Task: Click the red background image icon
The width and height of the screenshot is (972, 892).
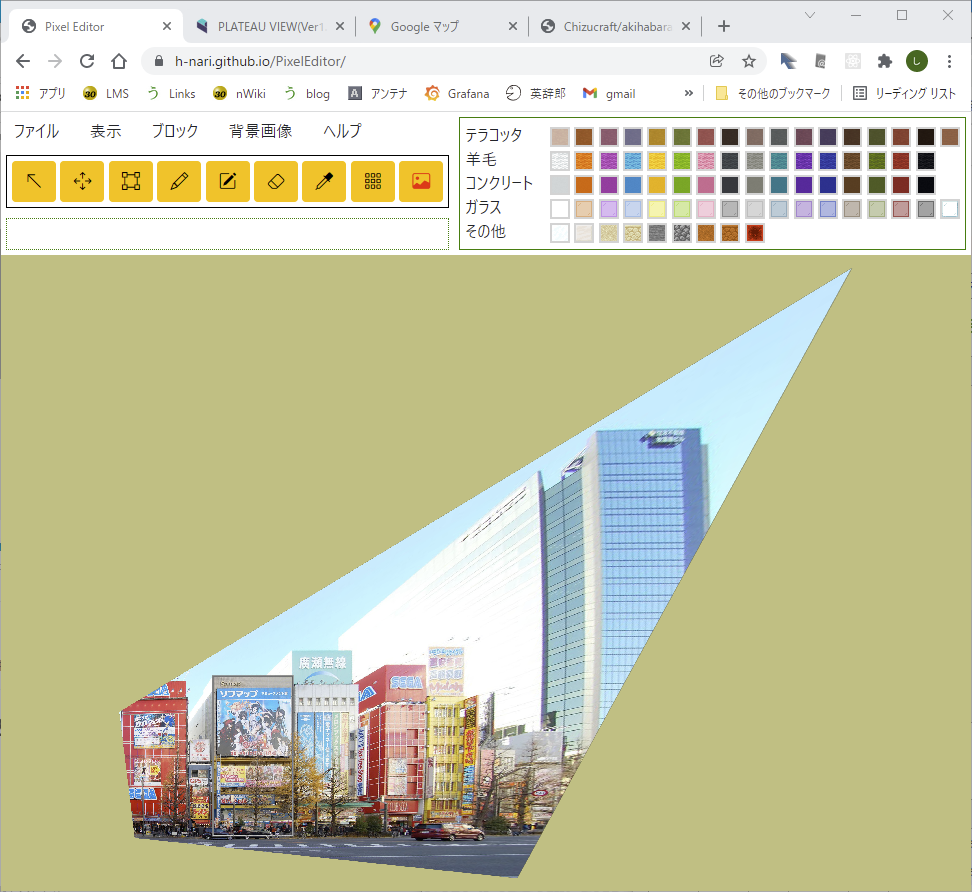Action: (421, 181)
